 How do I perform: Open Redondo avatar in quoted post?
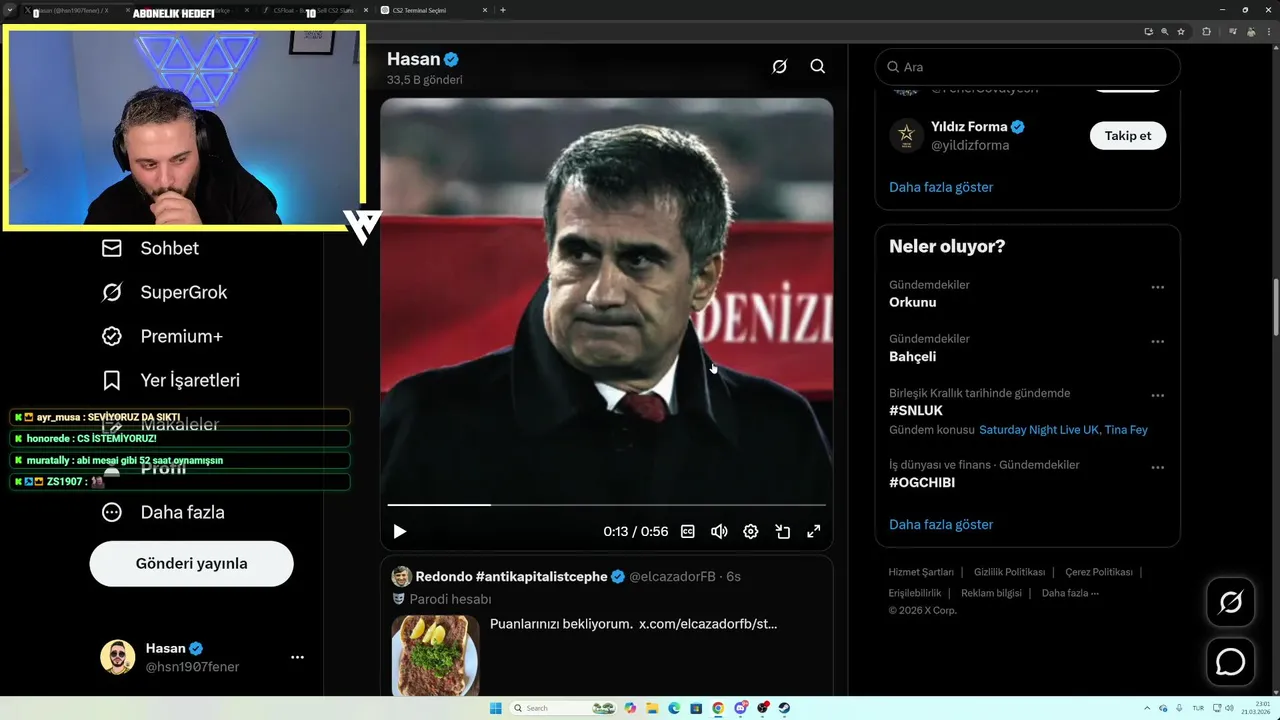click(x=401, y=577)
